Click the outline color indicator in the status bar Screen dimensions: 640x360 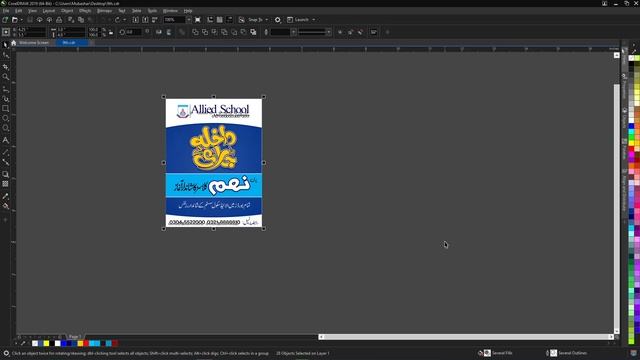(x=553, y=353)
